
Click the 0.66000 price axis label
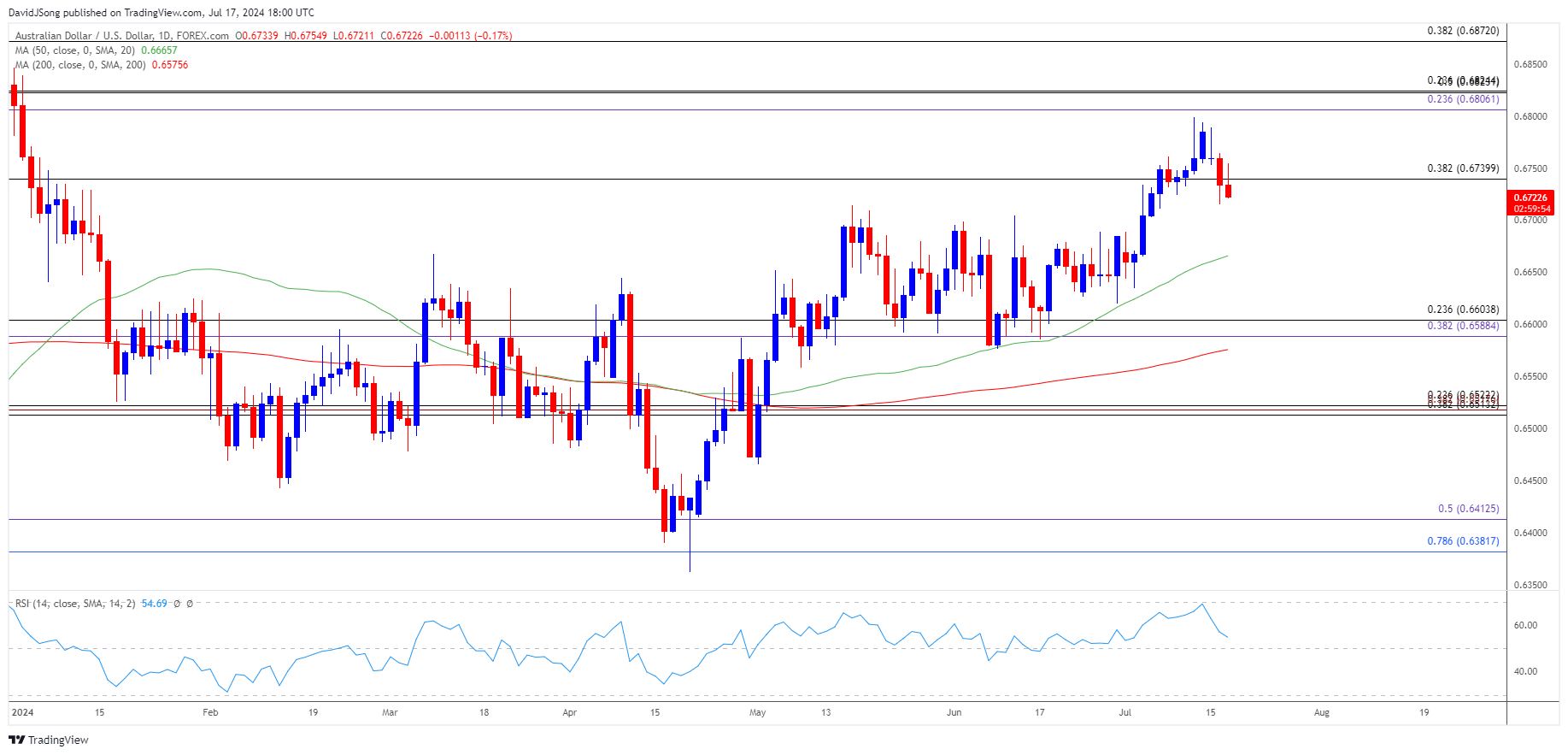1530,324
